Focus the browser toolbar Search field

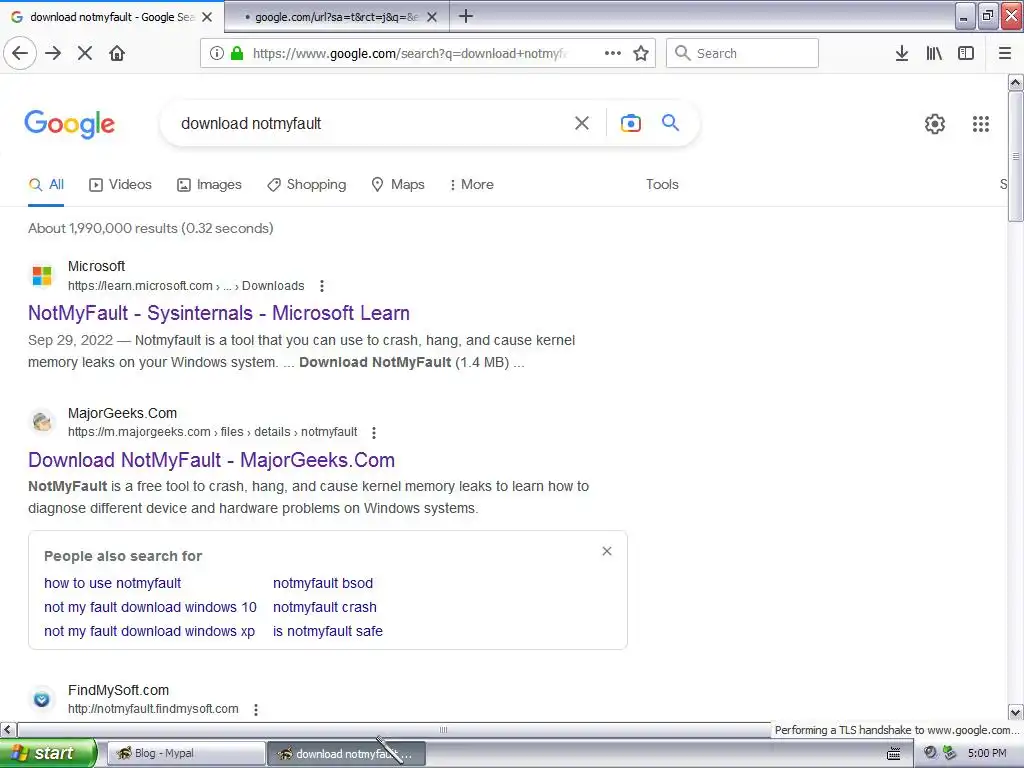click(x=743, y=54)
